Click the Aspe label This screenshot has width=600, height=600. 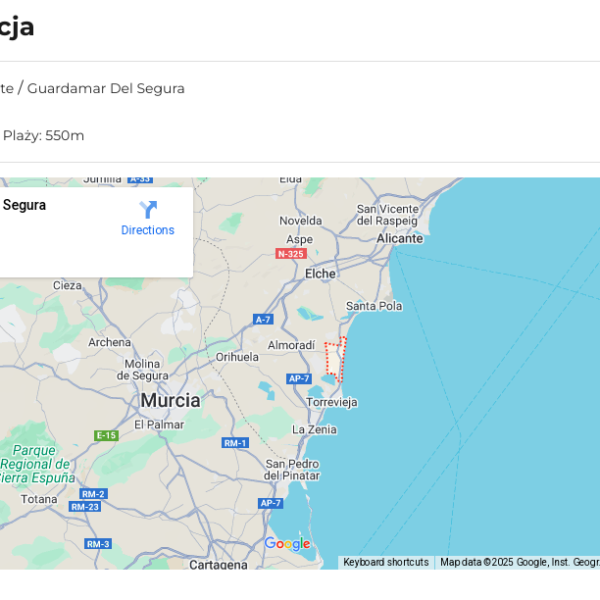pyautogui.click(x=300, y=240)
